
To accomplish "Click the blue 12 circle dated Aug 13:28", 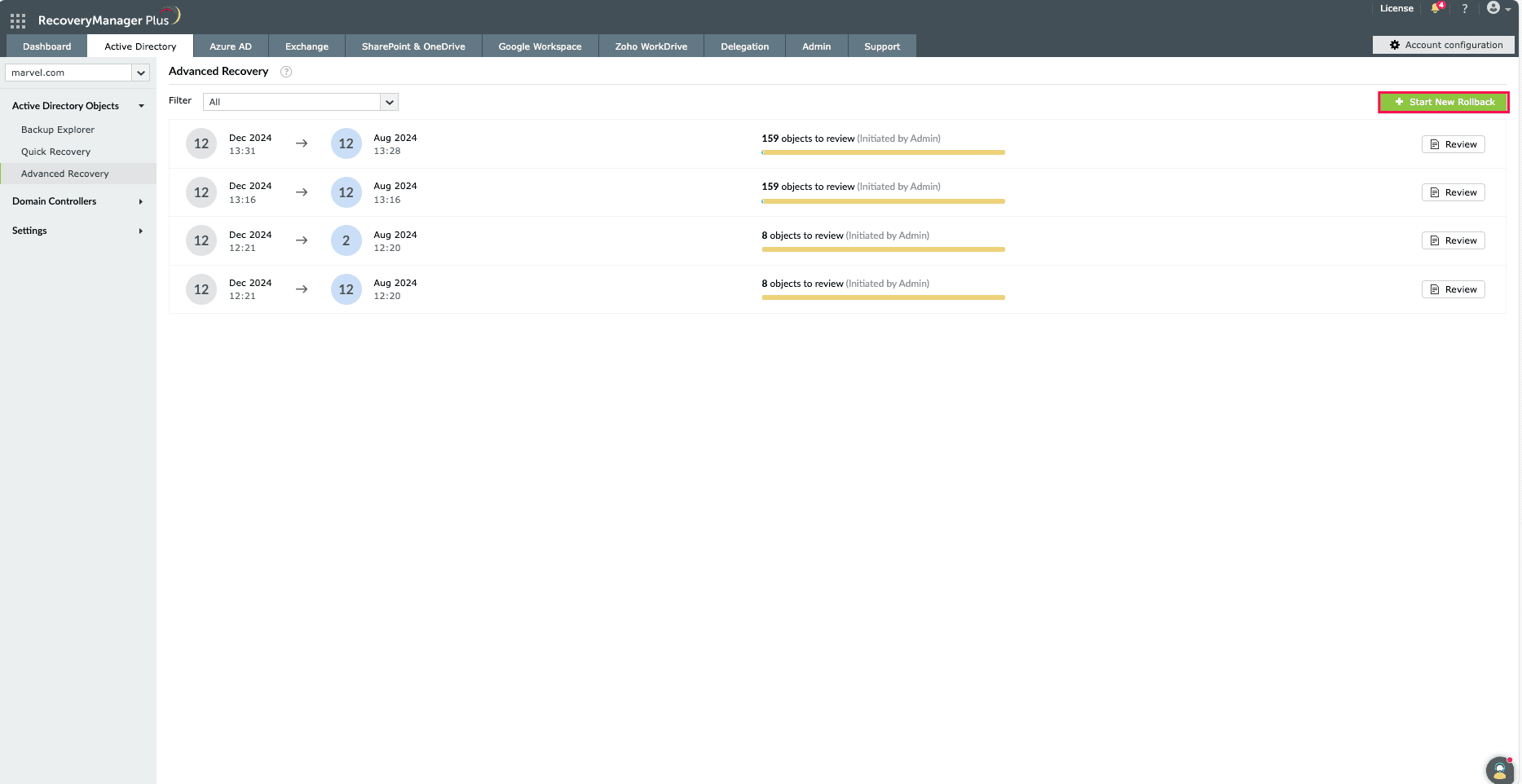I will pos(346,144).
